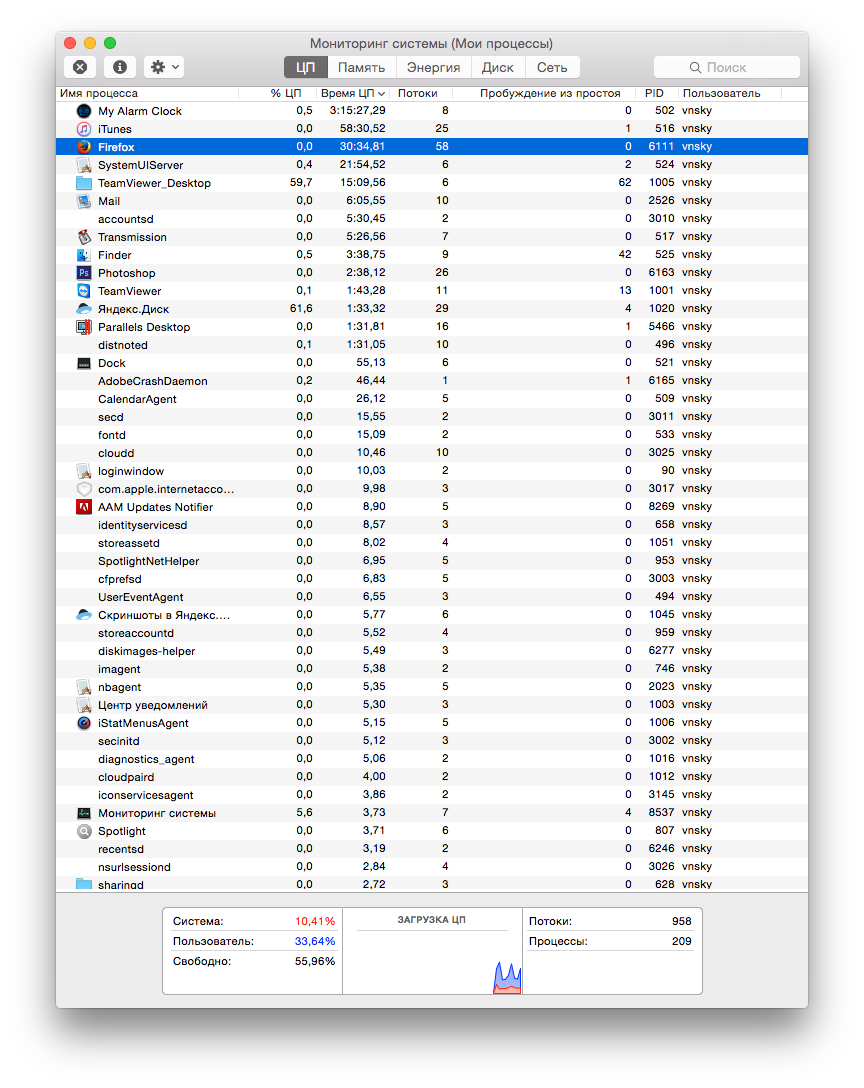864x1088 pixels.
Task: Click the com.apple.internetaccounts shield icon
Action: coord(84,489)
